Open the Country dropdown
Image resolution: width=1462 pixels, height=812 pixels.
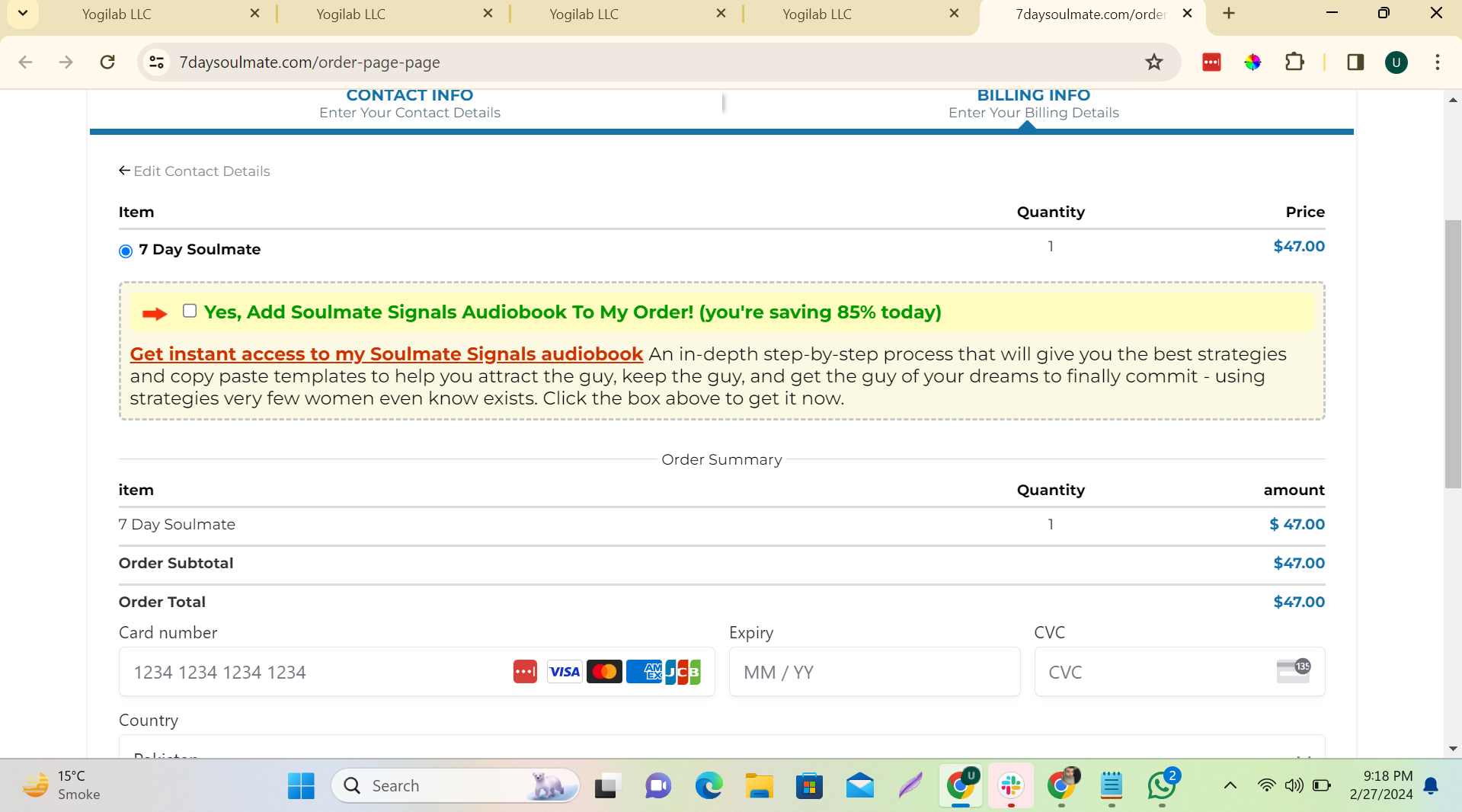click(721, 746)
